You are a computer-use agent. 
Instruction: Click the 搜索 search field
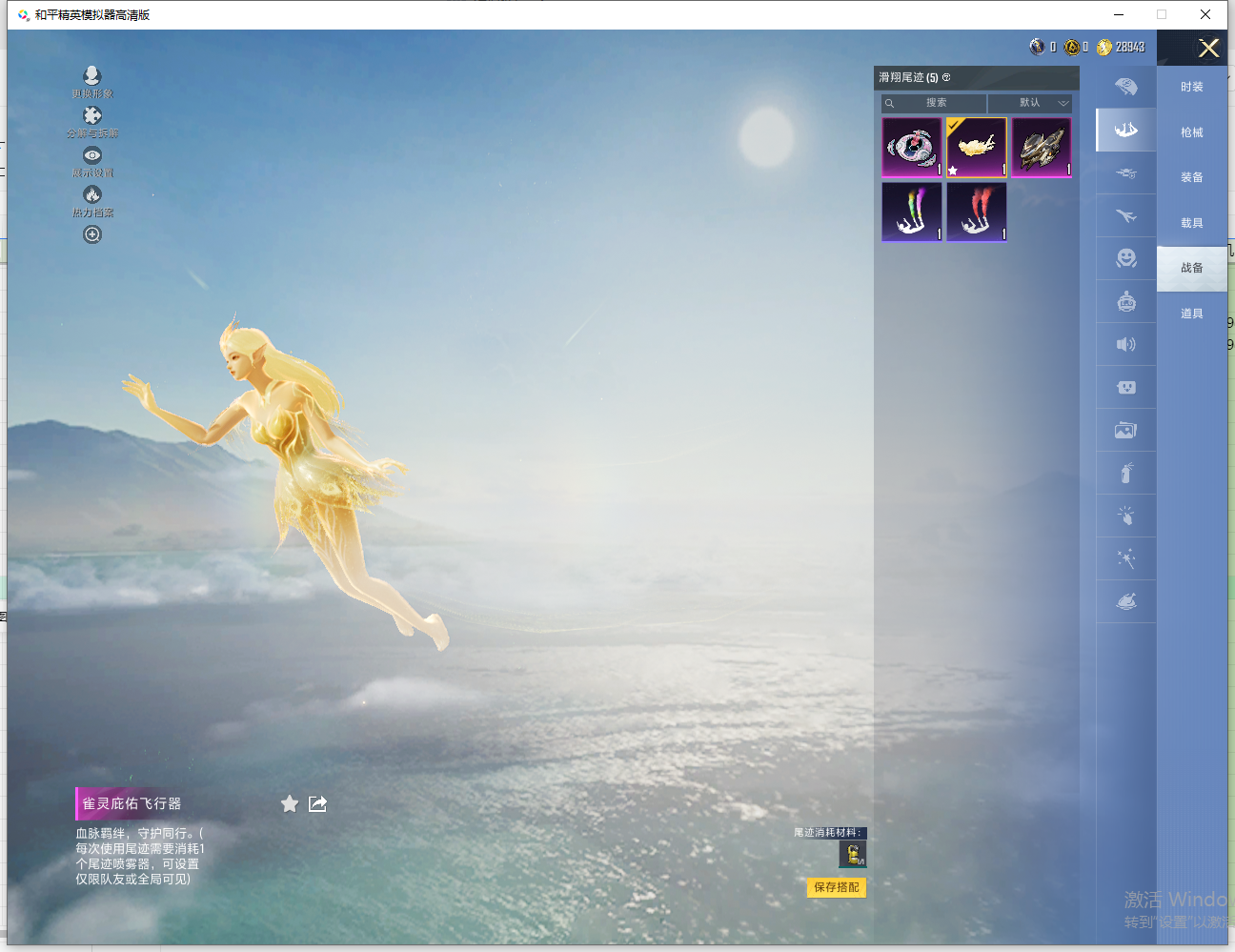click(x=934, y=103)
